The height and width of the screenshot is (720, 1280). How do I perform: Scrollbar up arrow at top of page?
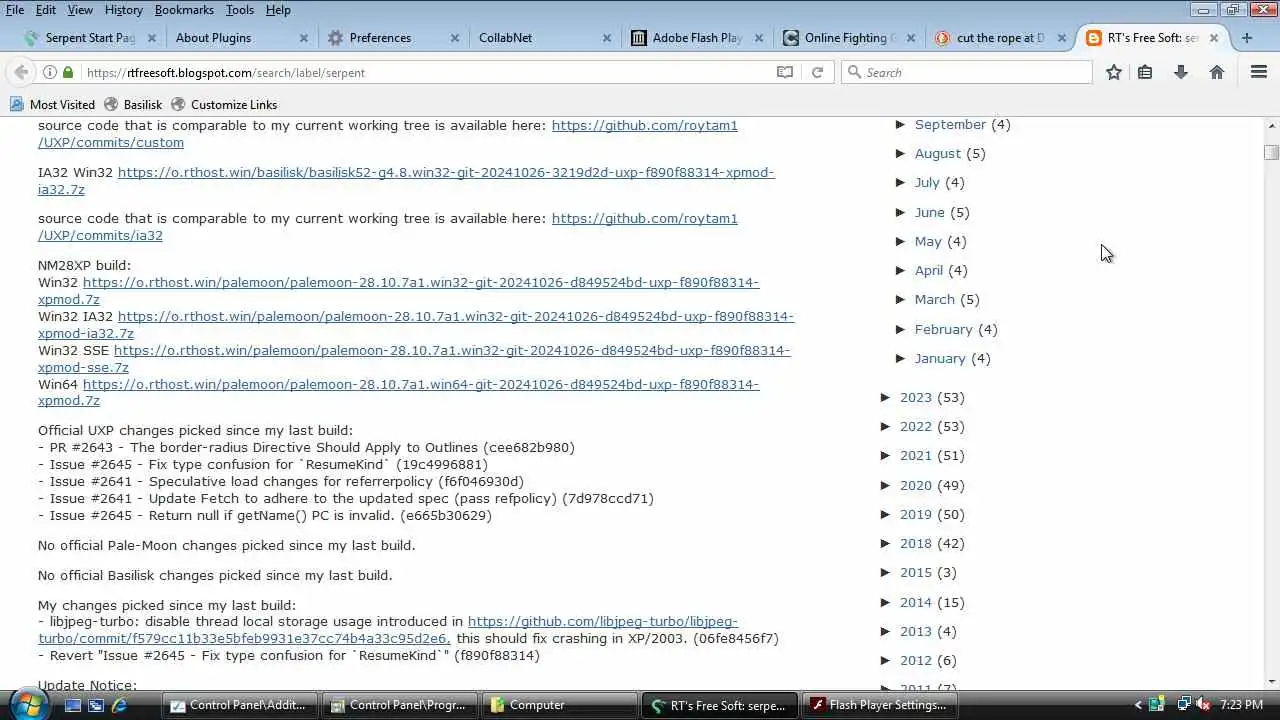click(1271, 125)
